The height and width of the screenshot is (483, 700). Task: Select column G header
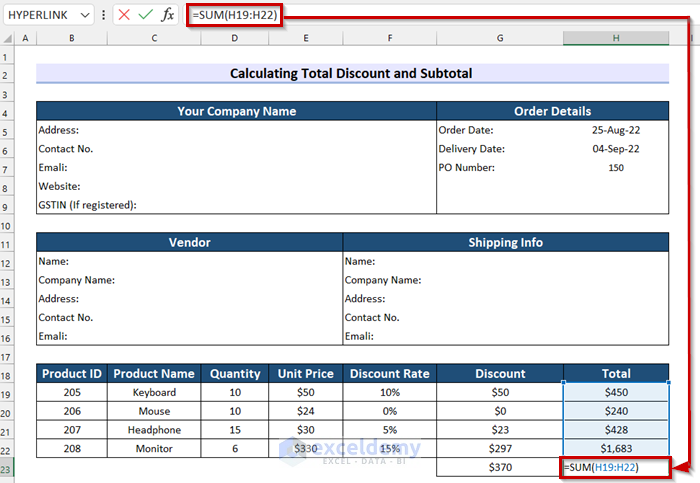click(500, 38)
